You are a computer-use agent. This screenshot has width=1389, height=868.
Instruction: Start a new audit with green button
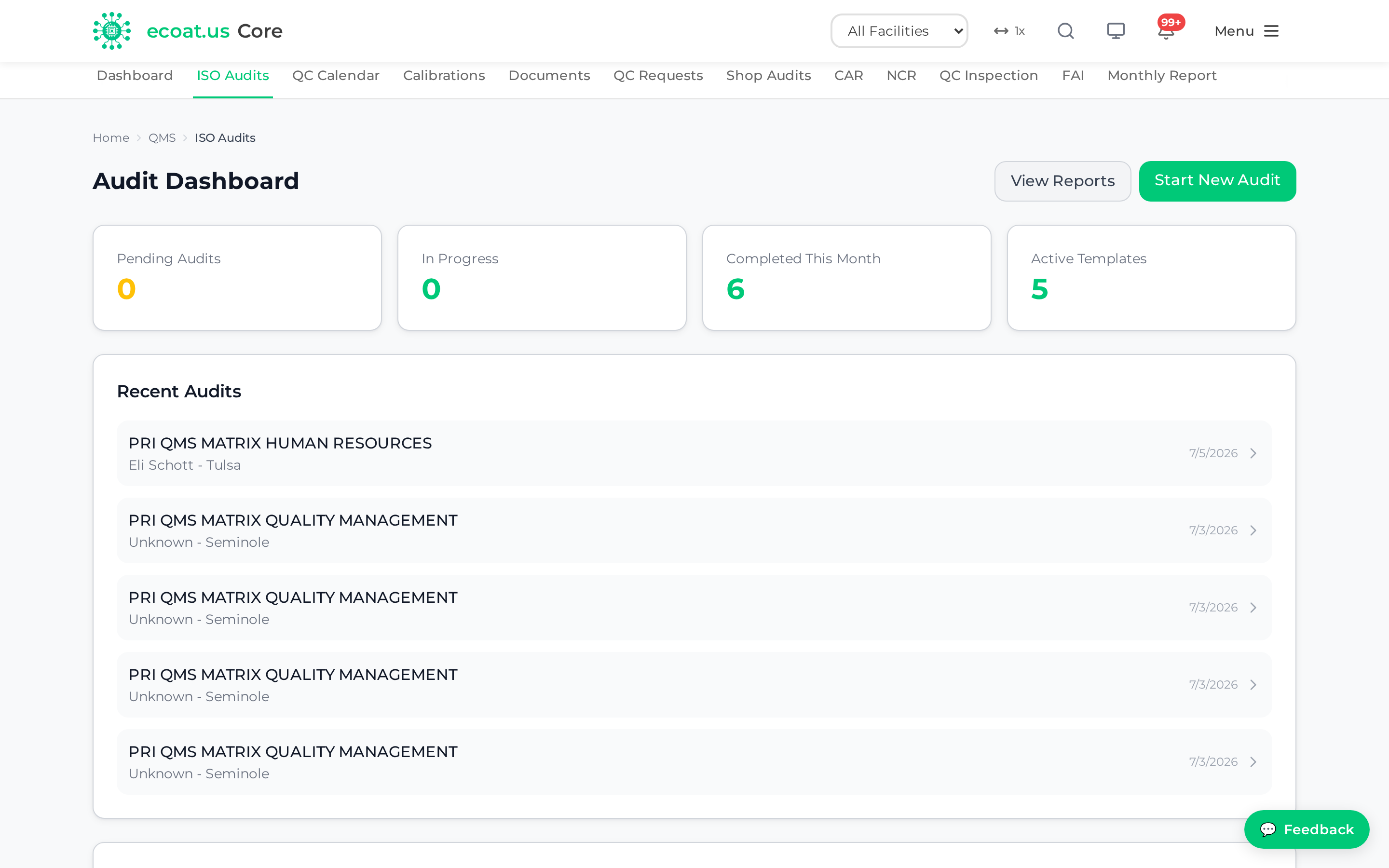(x=1217, y=181)
